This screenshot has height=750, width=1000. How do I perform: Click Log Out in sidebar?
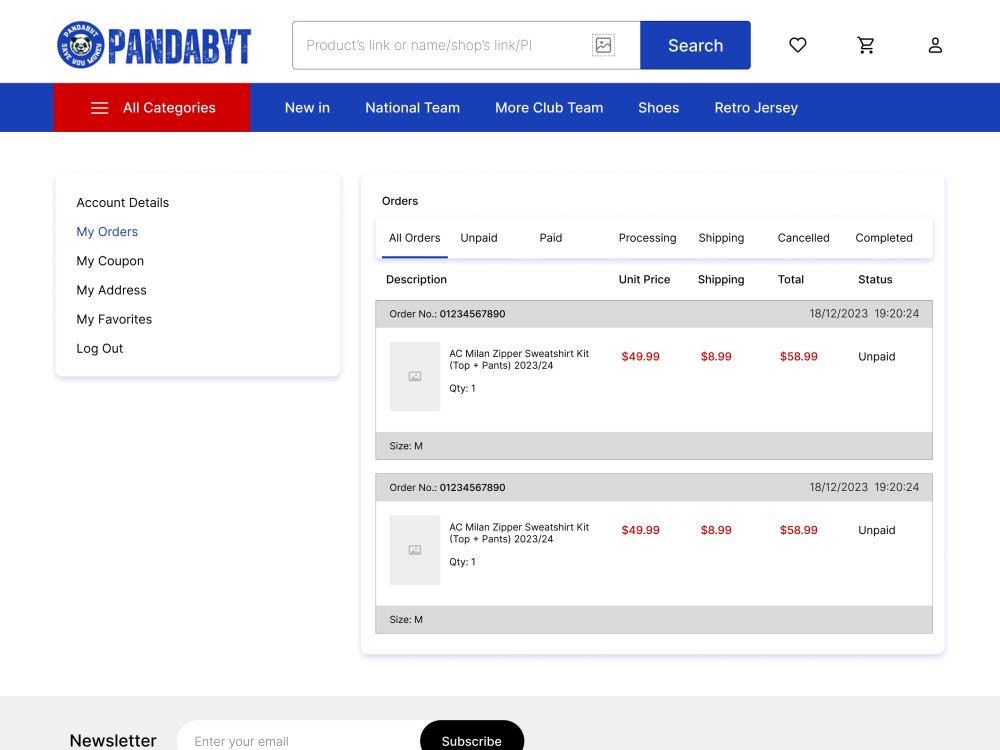[x=99, y=349]
